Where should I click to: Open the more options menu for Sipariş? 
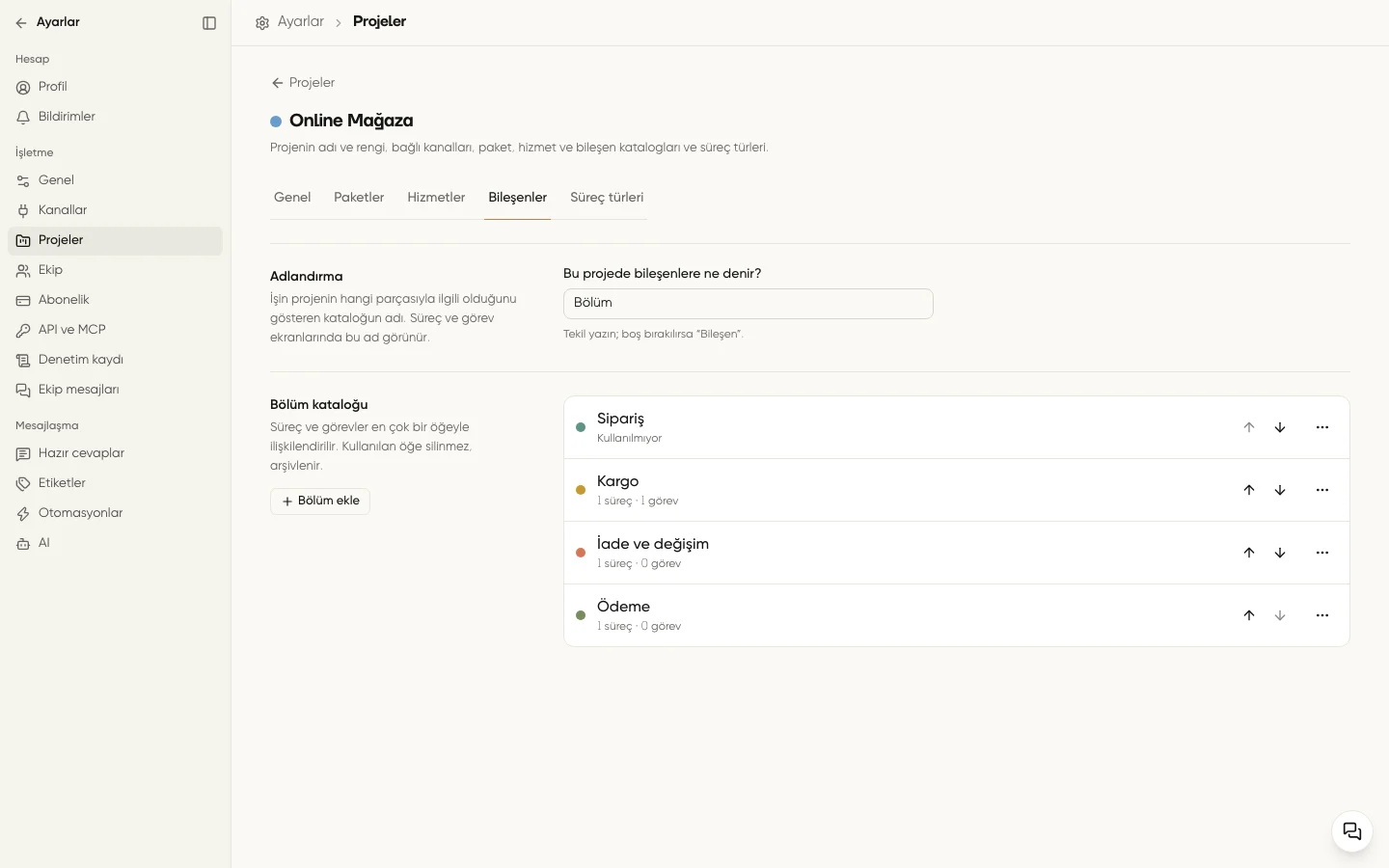click(x=1322, y=427)
